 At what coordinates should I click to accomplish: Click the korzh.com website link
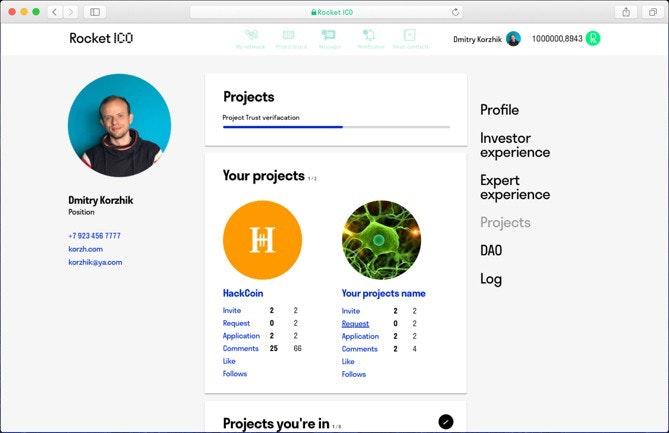pos(85,249)
